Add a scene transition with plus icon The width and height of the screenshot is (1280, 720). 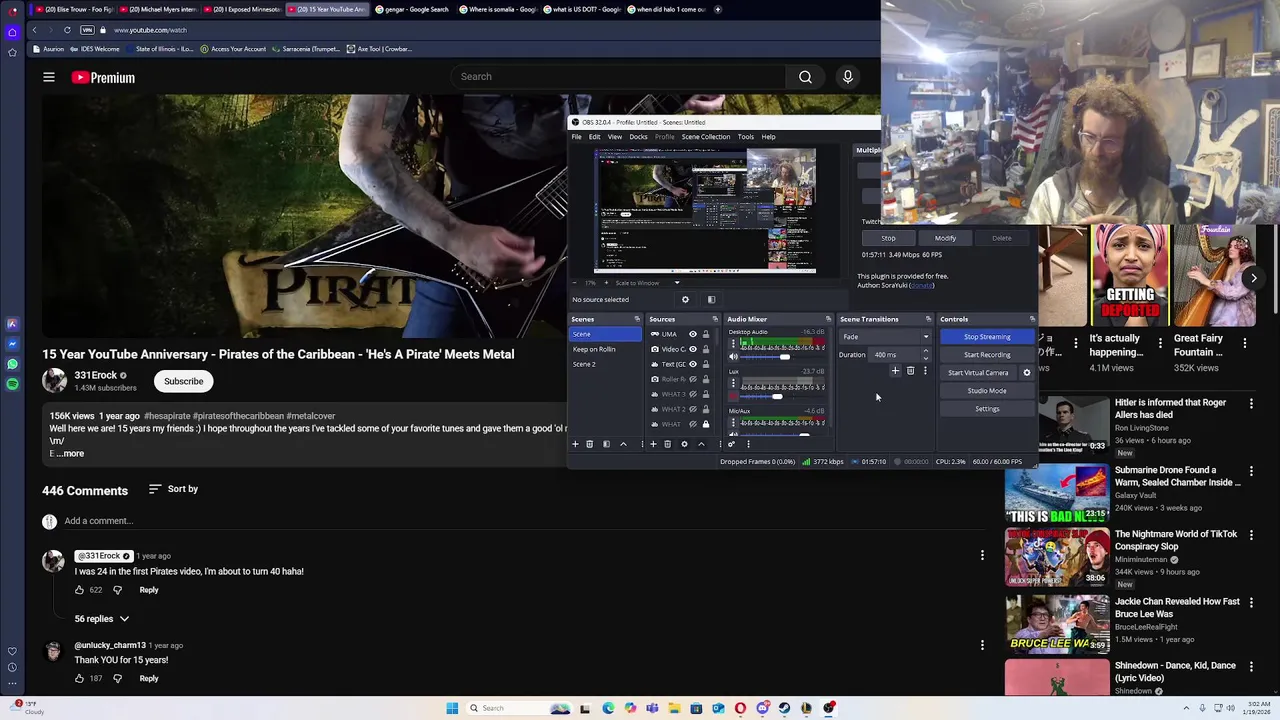coord(895,371)
